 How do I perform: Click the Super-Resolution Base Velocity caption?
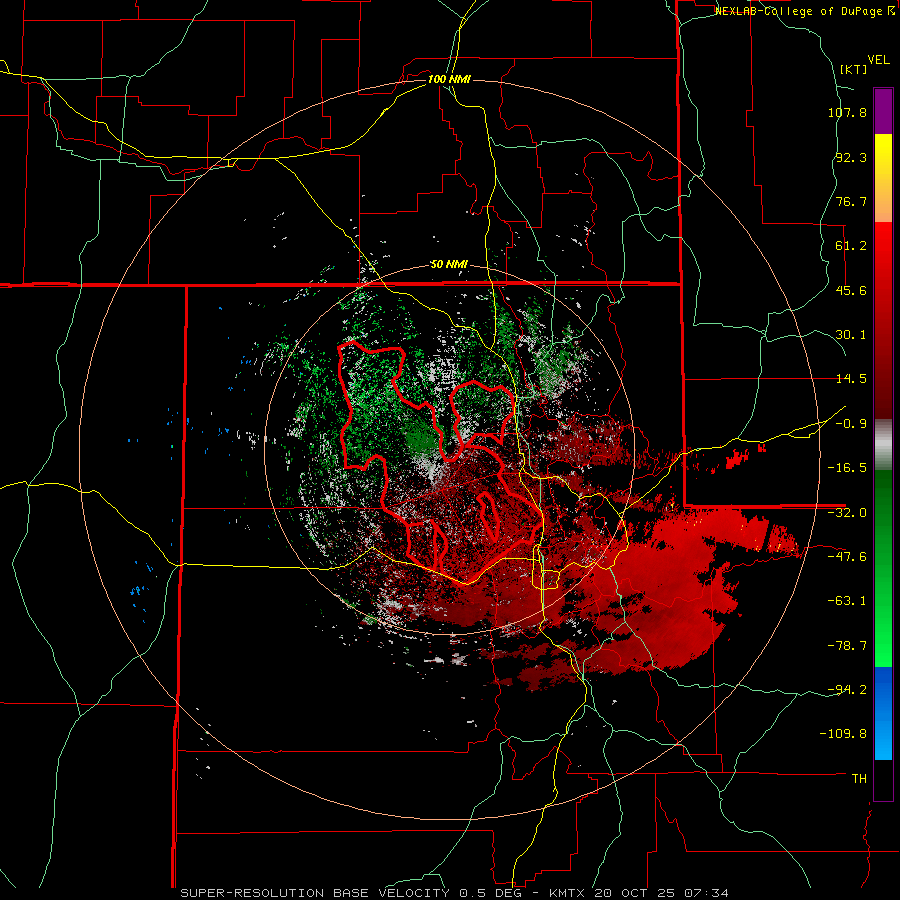tap(455, 893)
